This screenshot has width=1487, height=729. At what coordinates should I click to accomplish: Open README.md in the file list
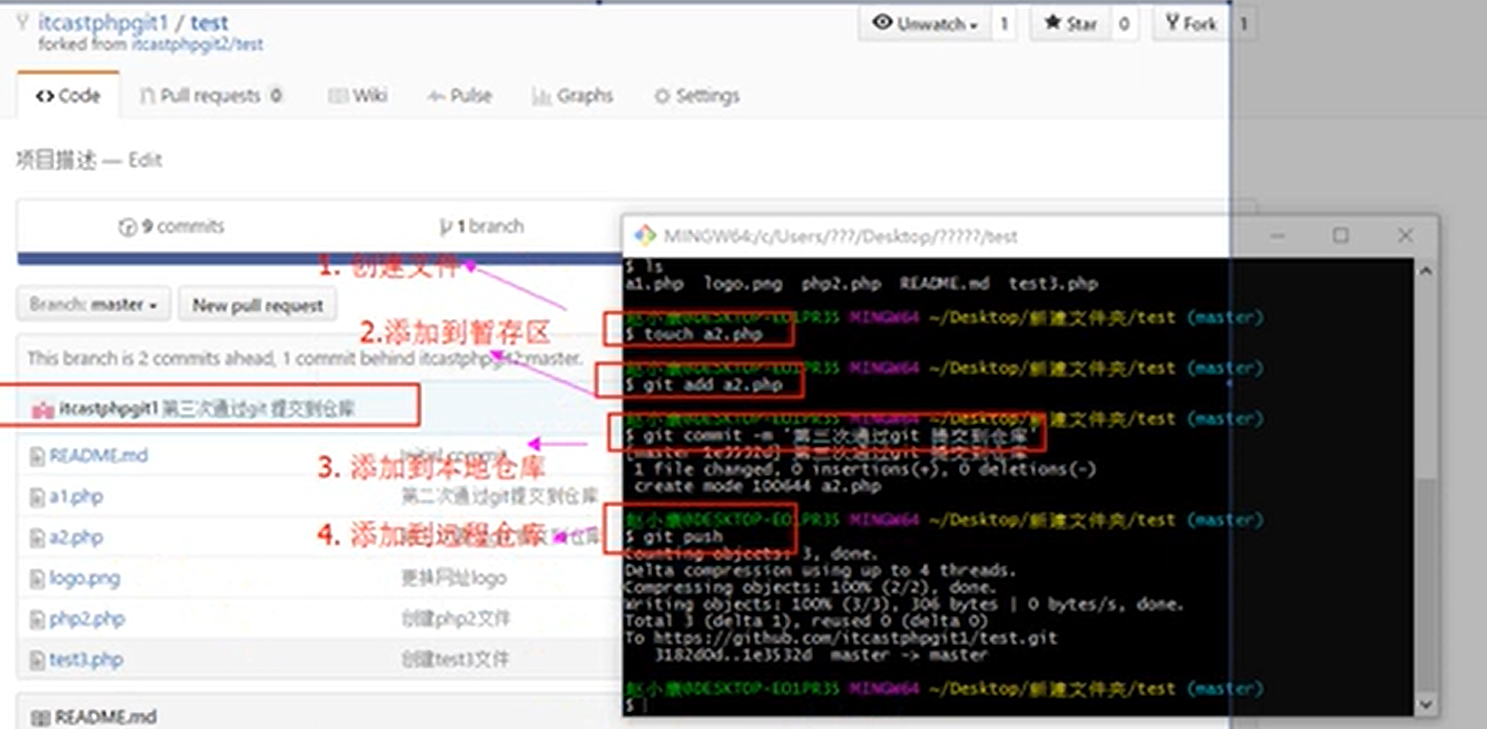[99, 456]
